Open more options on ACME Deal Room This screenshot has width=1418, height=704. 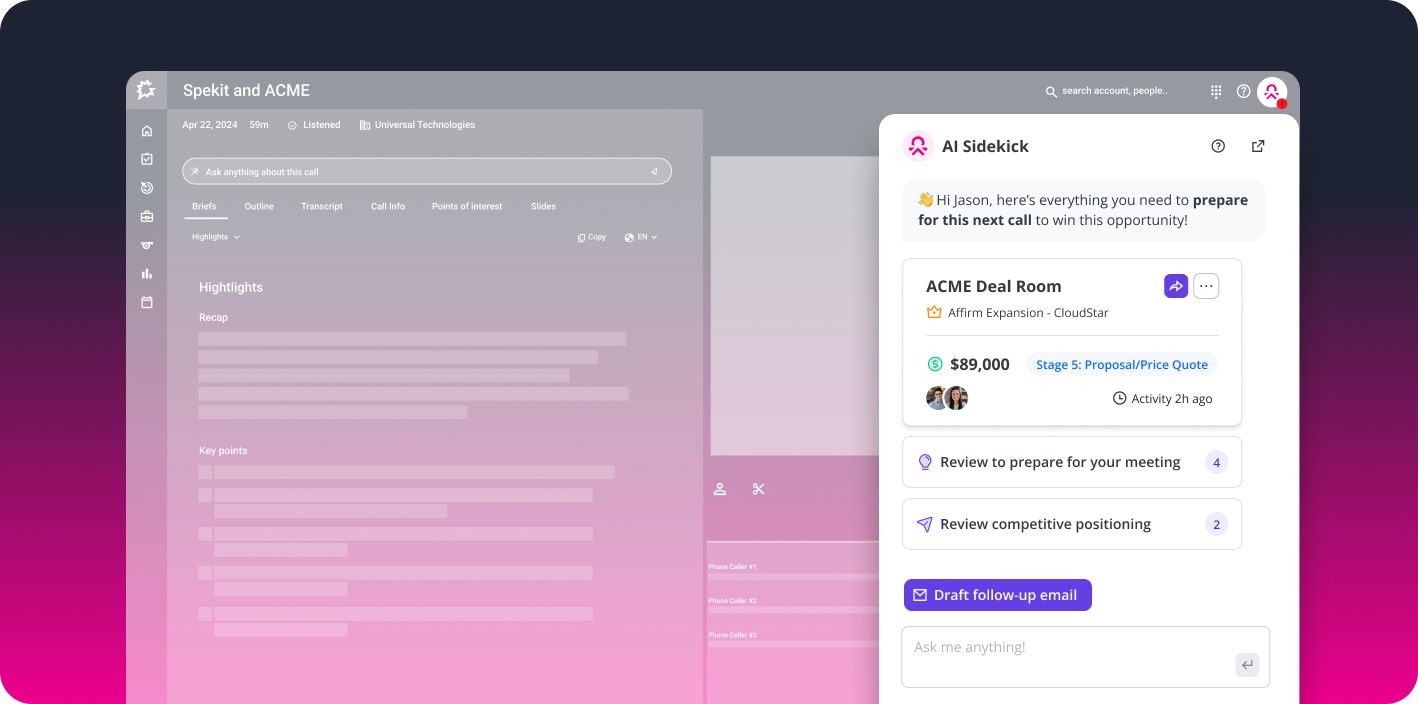pyautogui.click(x=1206, y=286)
